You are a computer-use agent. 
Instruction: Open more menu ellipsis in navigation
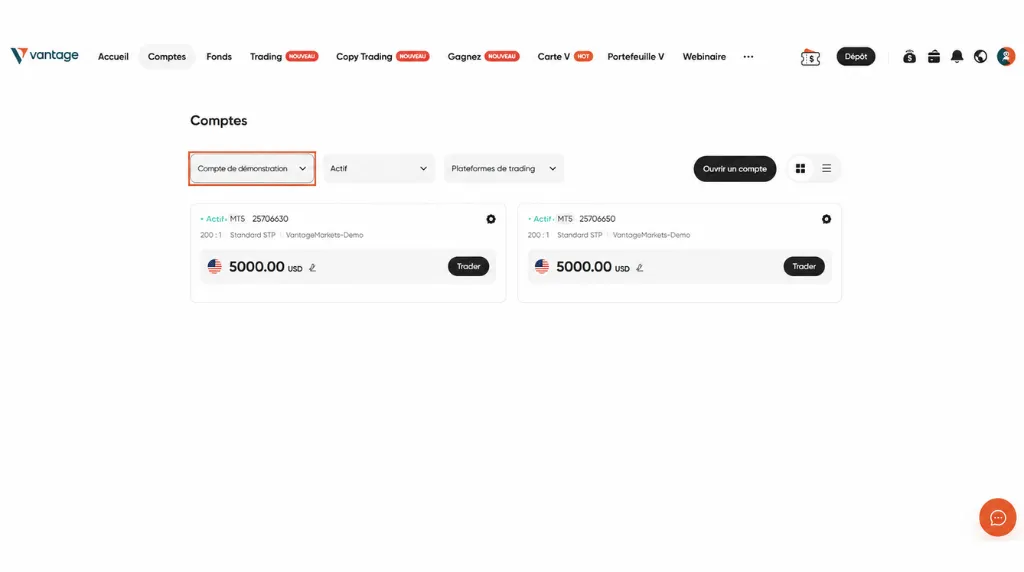[748, 57]
